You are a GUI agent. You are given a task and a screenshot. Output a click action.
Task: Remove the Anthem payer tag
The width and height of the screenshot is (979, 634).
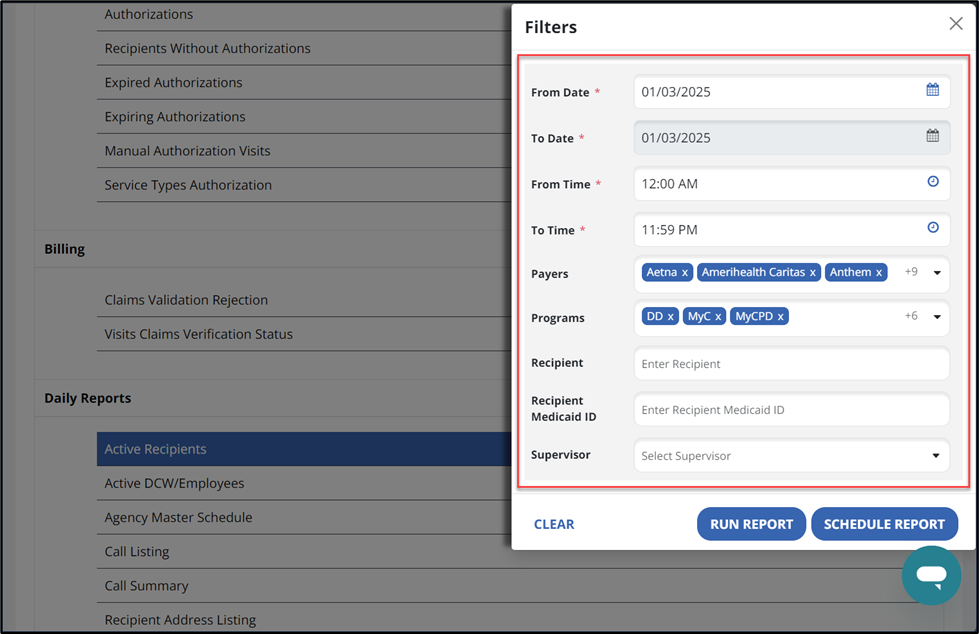tap(879, 273)
